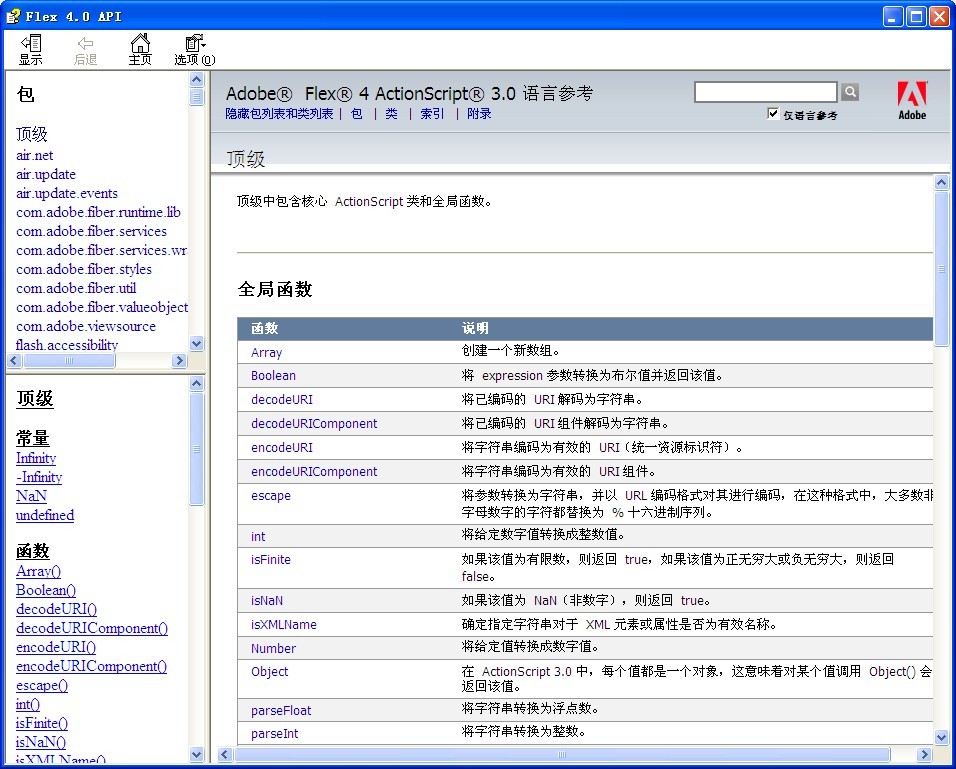Click escape() in left panel

point(42,685)
